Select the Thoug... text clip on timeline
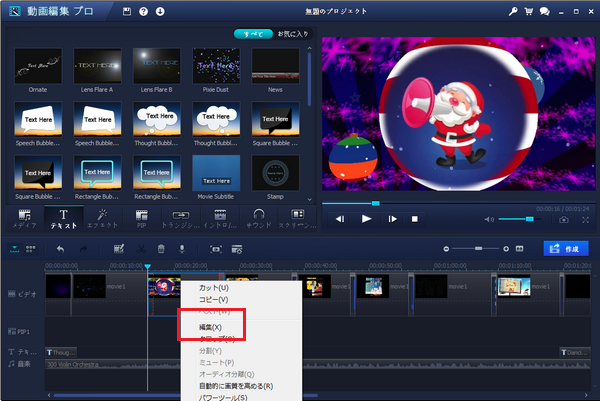 61,352
